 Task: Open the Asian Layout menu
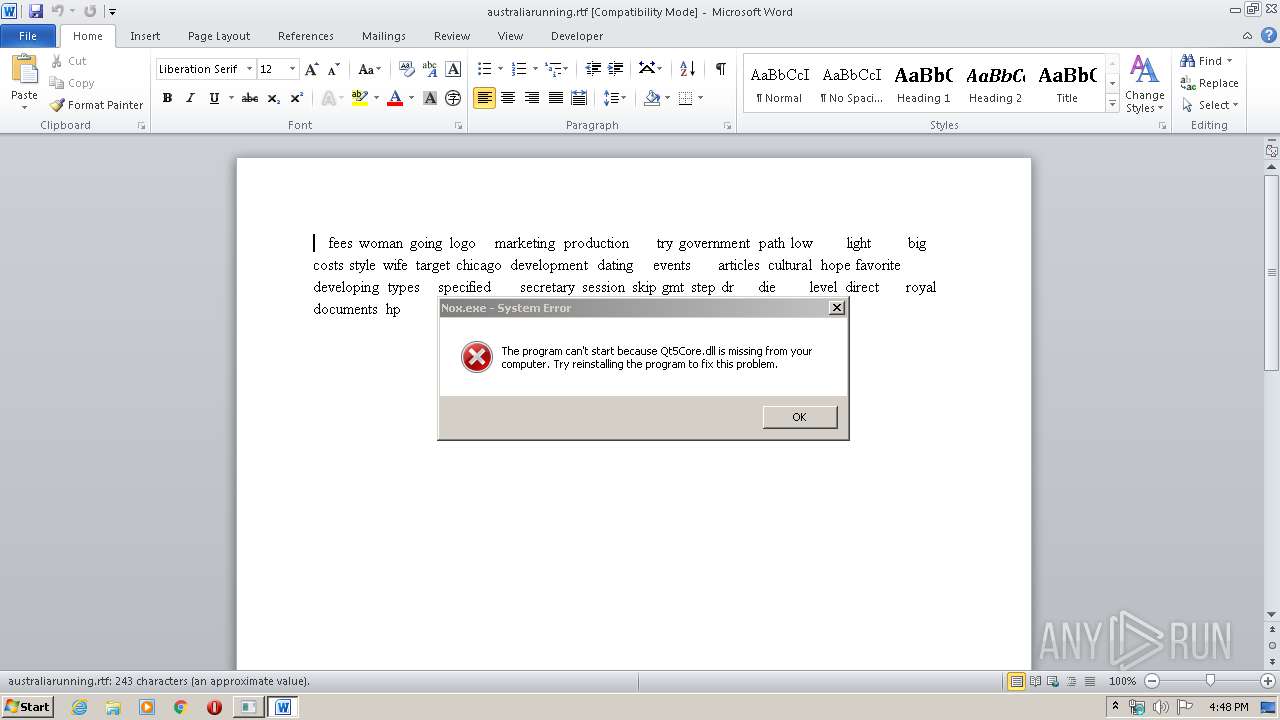[x=650, y=69]
